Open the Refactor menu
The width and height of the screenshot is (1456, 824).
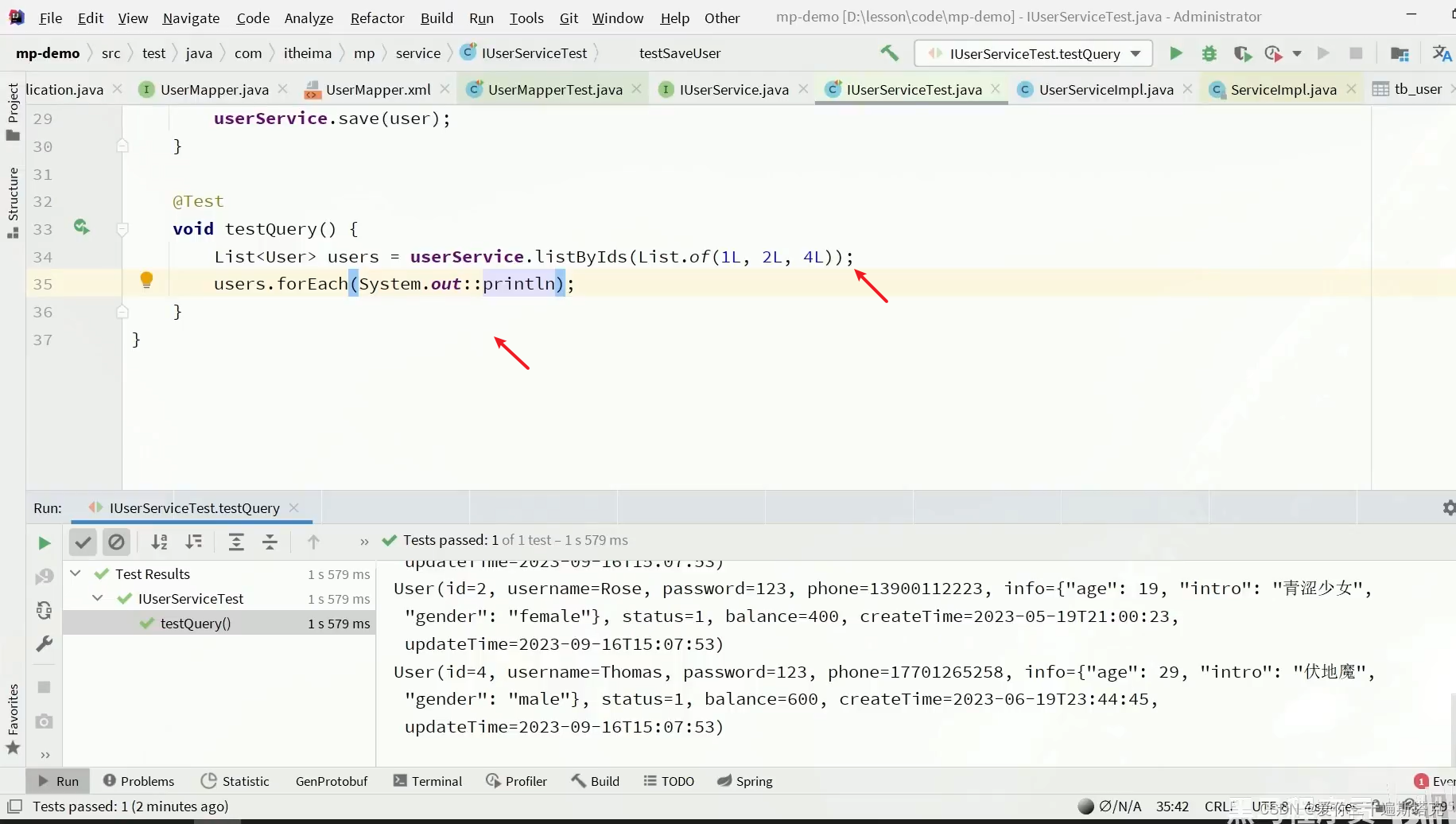377,17
